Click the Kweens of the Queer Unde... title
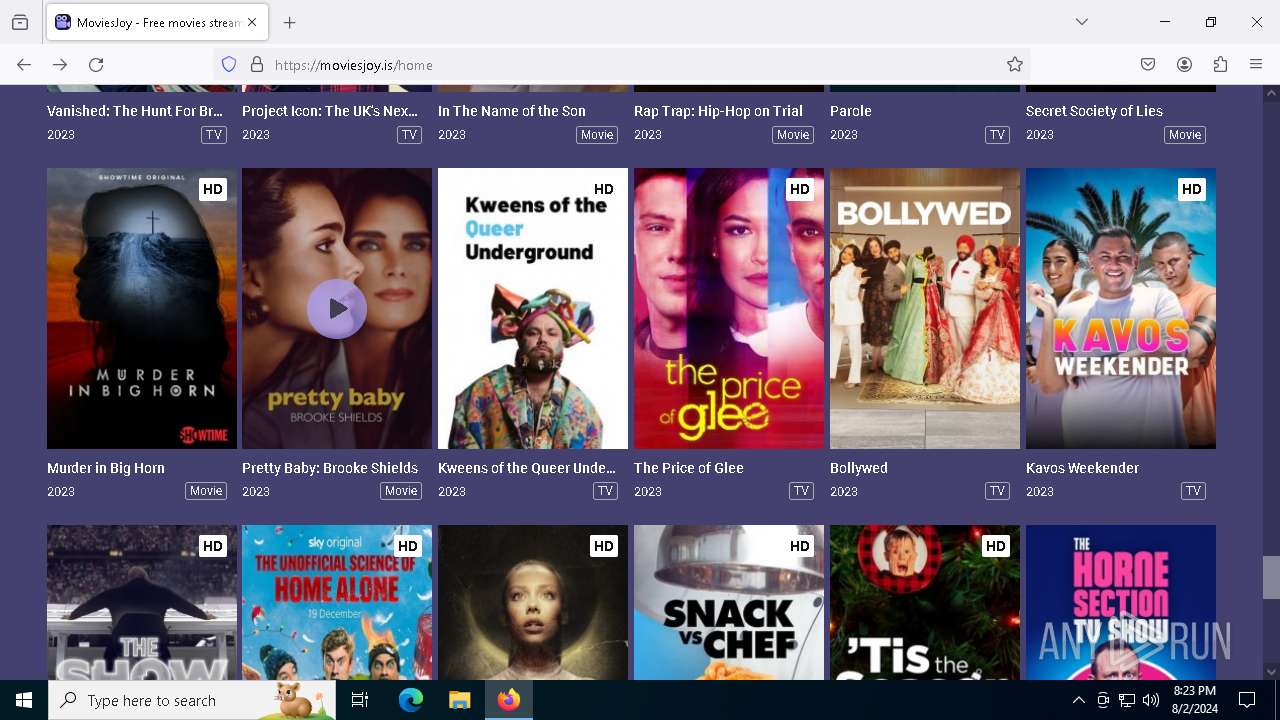The height and width of the screenshot is (720, 1280). (x=527, y=468)
